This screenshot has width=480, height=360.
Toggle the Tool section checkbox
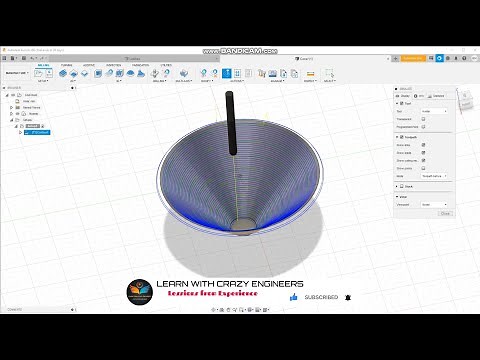[x=402, y=103]
